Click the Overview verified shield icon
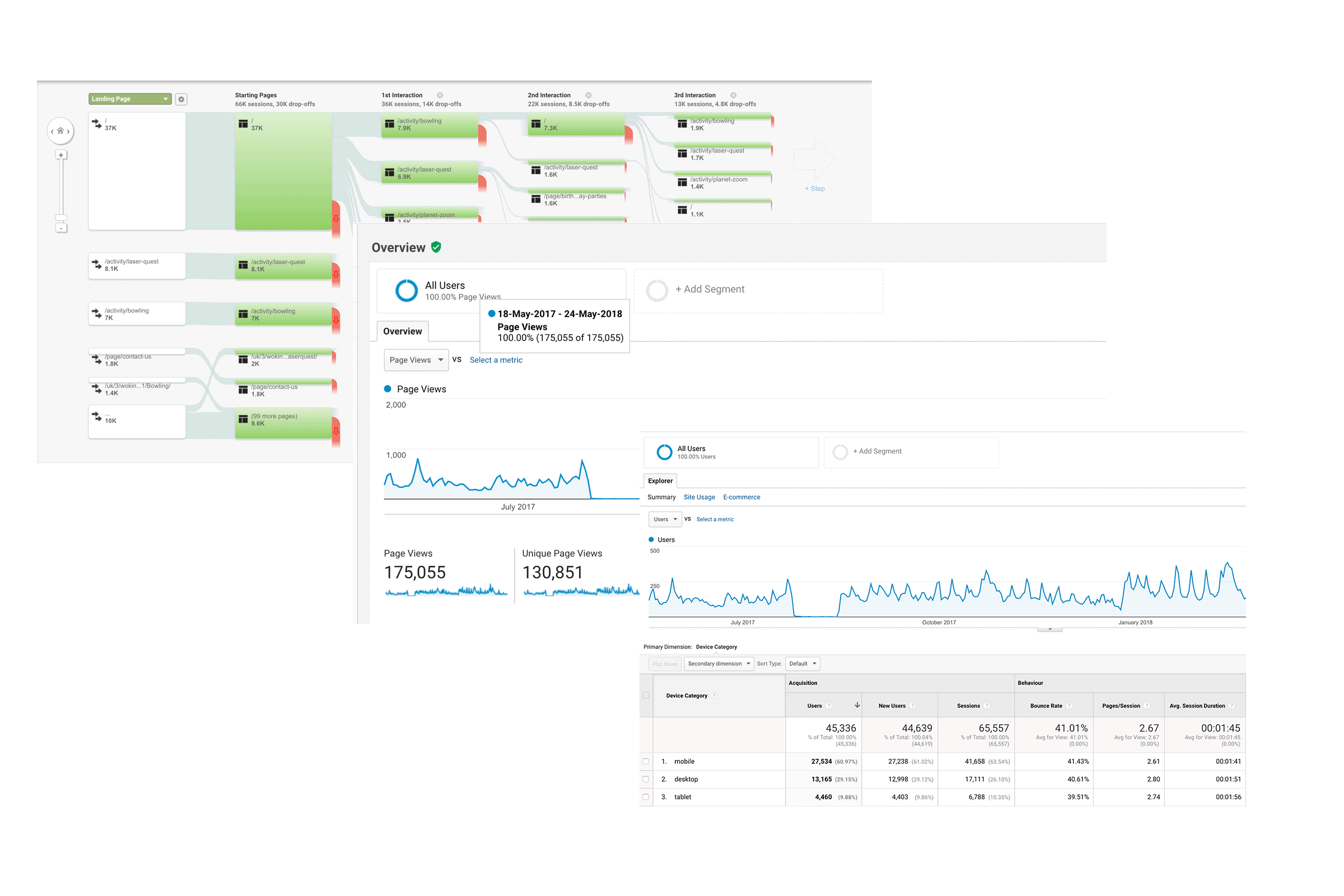This screenshot has height=896, width=1344. pos(436,247)
